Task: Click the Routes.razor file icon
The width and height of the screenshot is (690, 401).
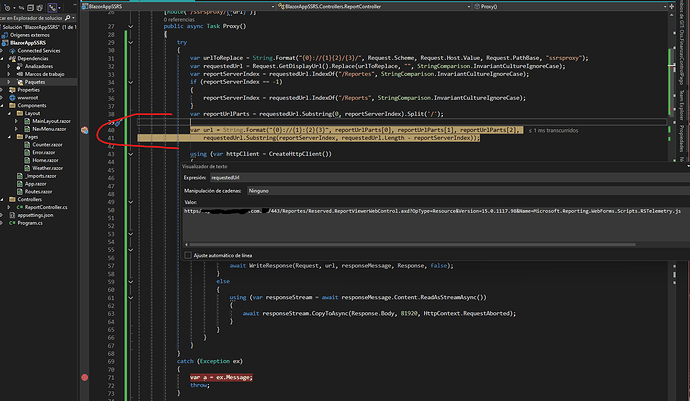Action: click(x=20, y=192)
